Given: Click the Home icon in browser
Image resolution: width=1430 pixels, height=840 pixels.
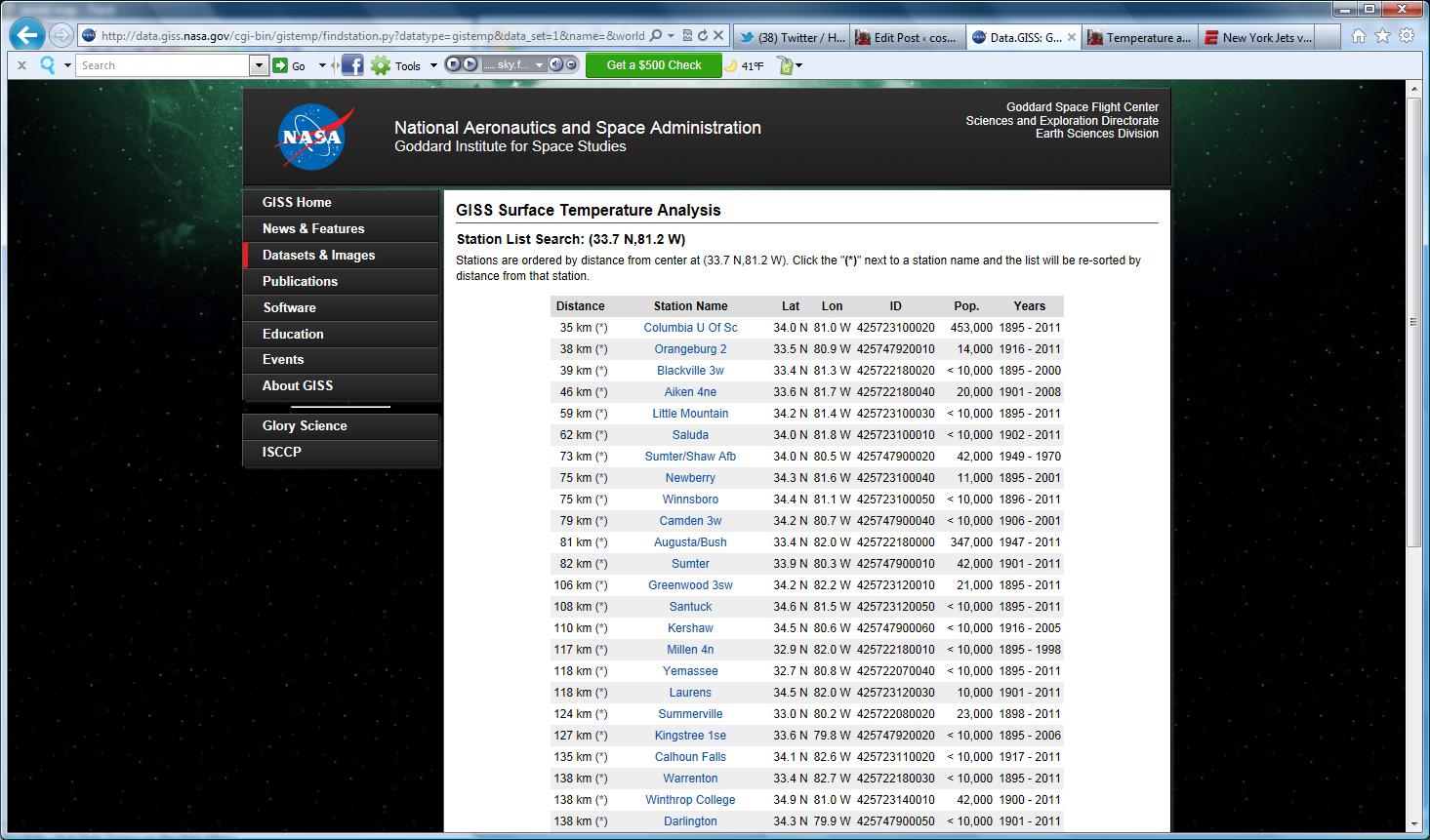Looking at the screenshot, I should 1359,36.
